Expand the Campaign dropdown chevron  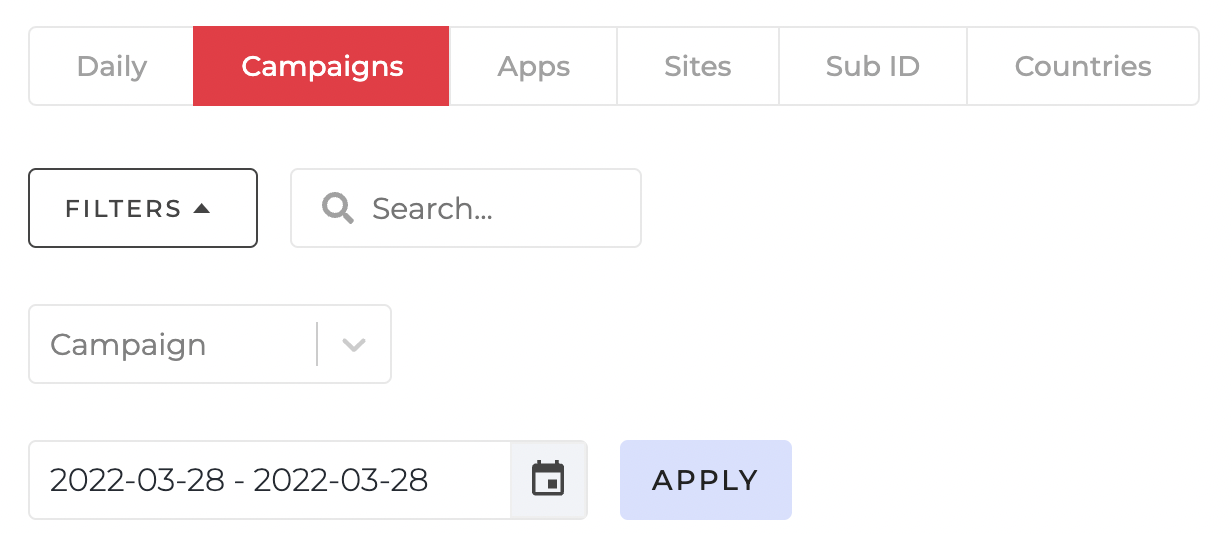coord(354,345)
